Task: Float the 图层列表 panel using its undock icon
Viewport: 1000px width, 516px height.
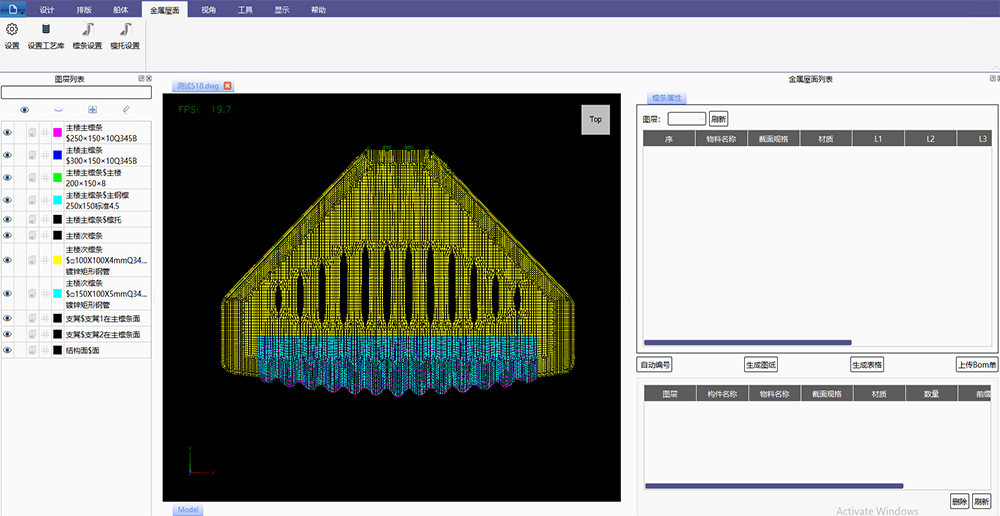Action: click(142, 78)
